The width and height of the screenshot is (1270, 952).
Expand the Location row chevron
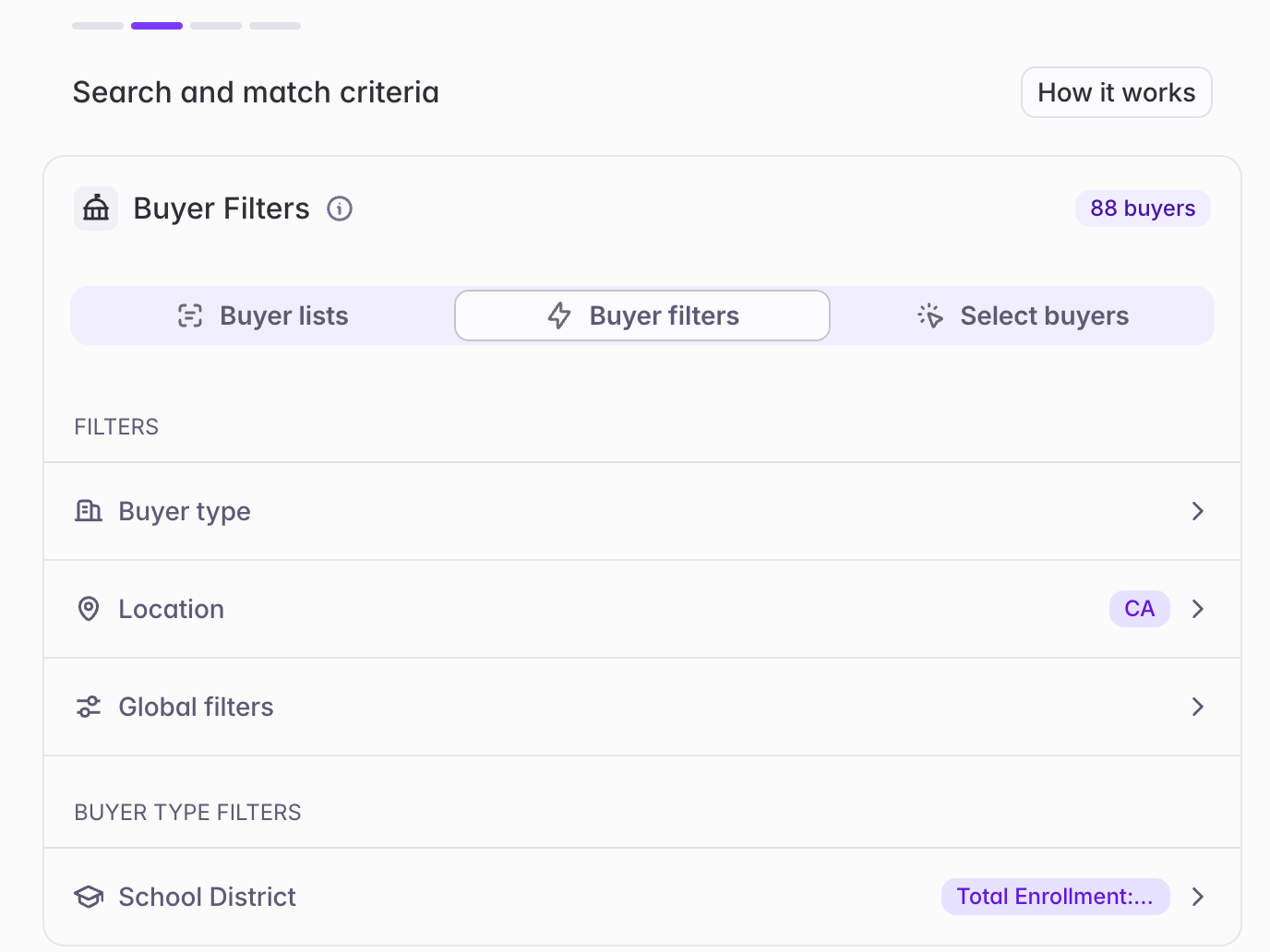[1198, 609]
